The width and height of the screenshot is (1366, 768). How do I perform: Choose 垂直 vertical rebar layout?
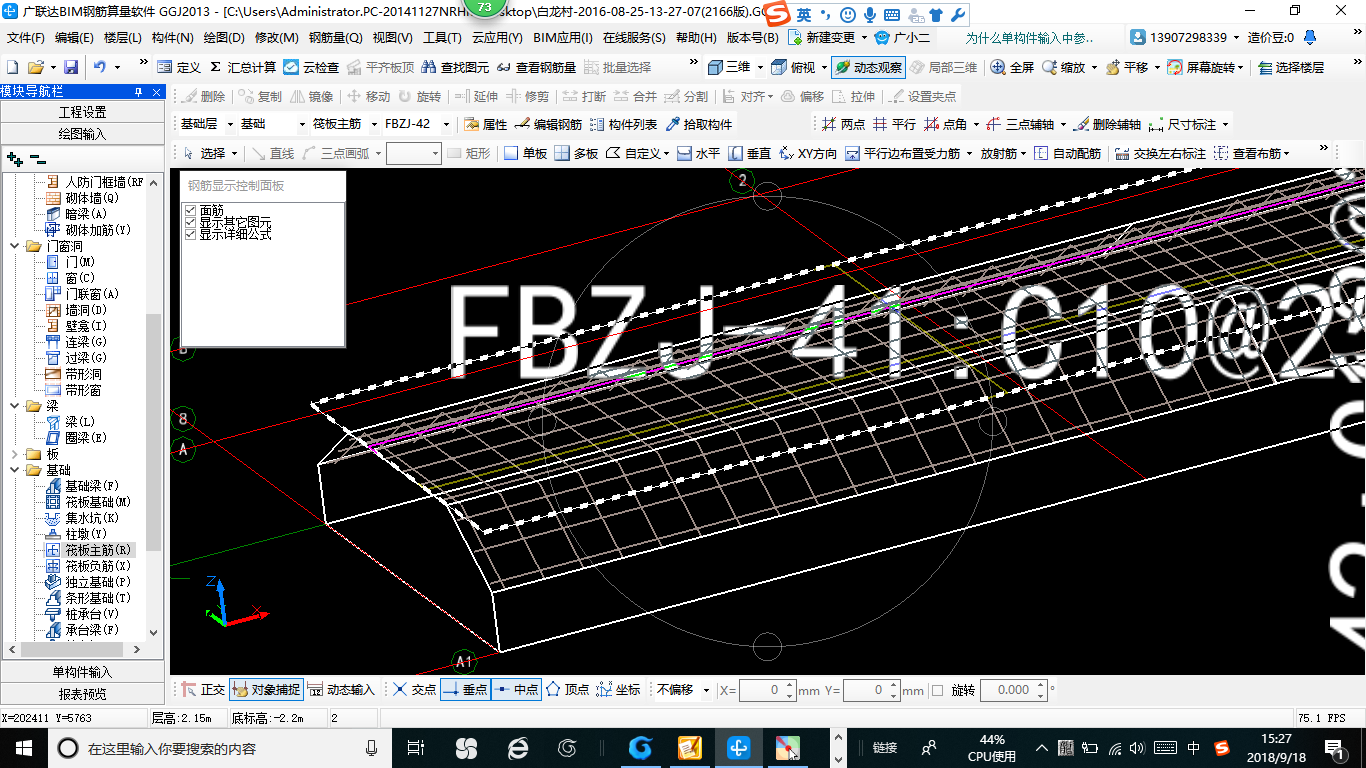click(750, 153)
